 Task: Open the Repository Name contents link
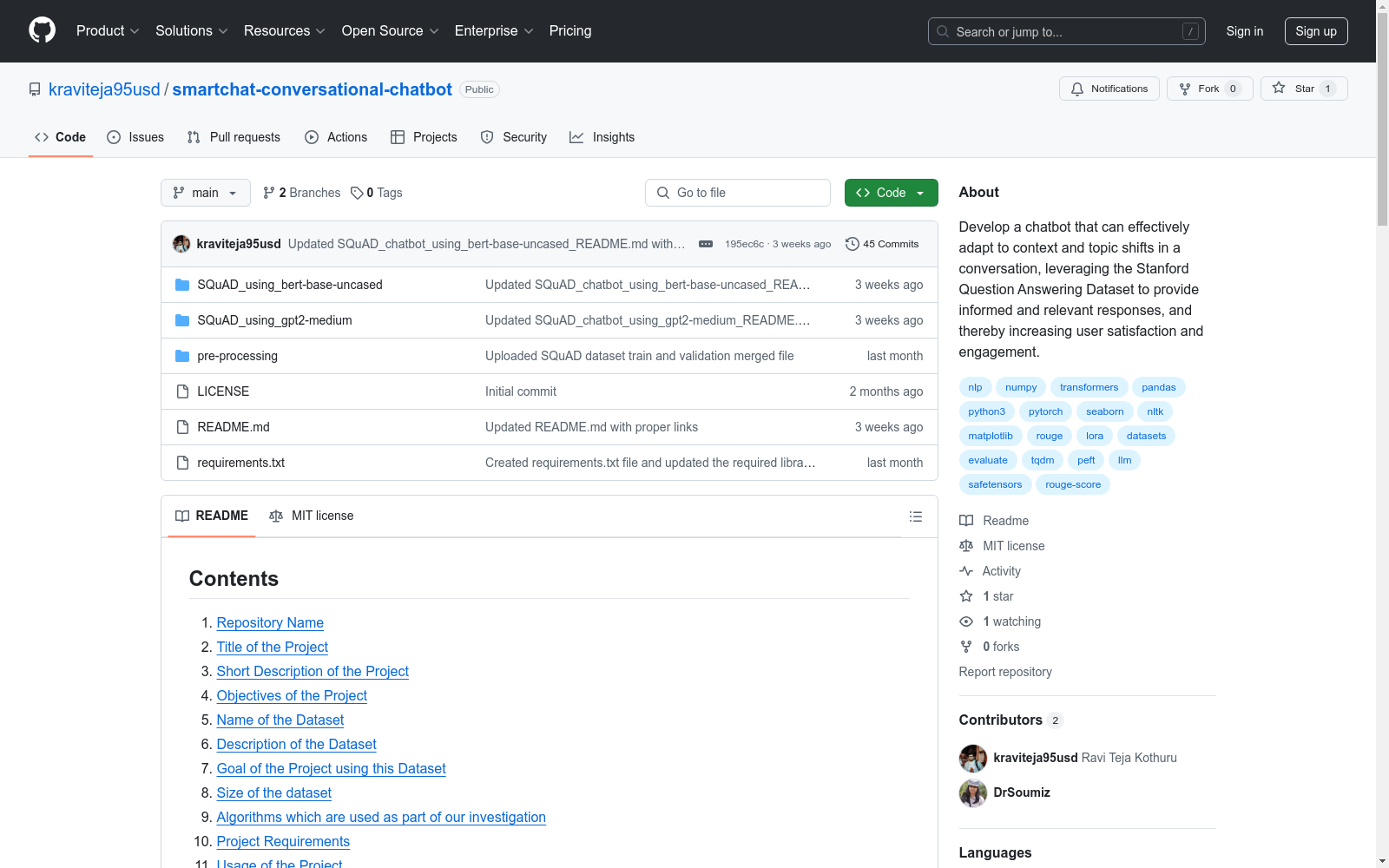(270, 623)
